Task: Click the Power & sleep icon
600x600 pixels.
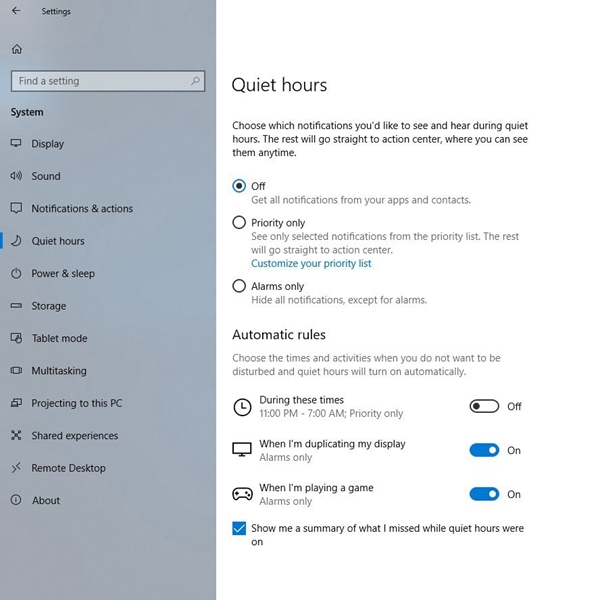Action: 16,273
